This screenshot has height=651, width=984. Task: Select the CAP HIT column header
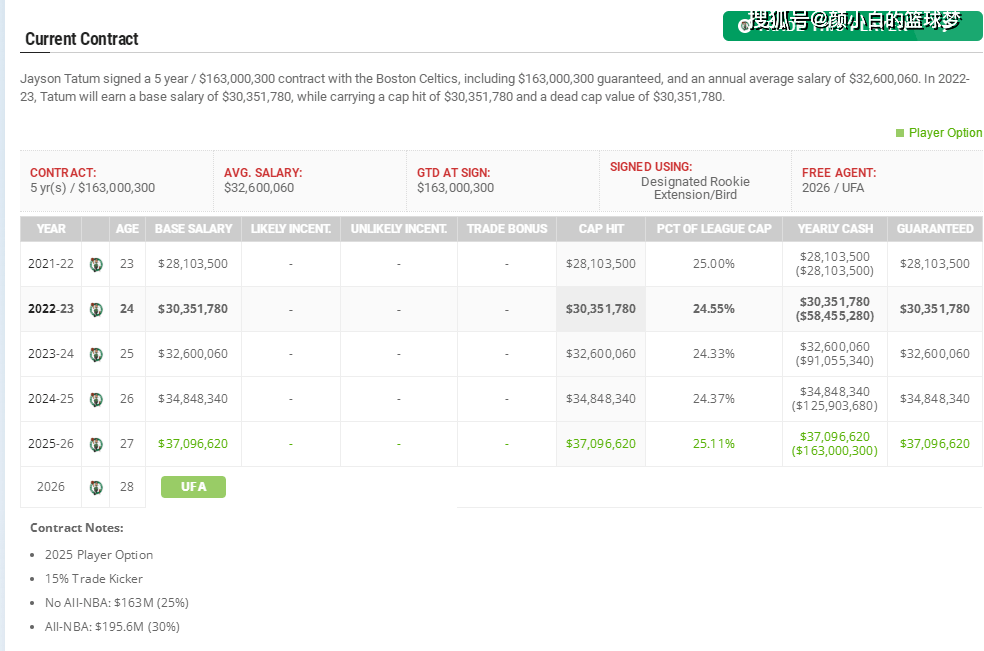601,229
